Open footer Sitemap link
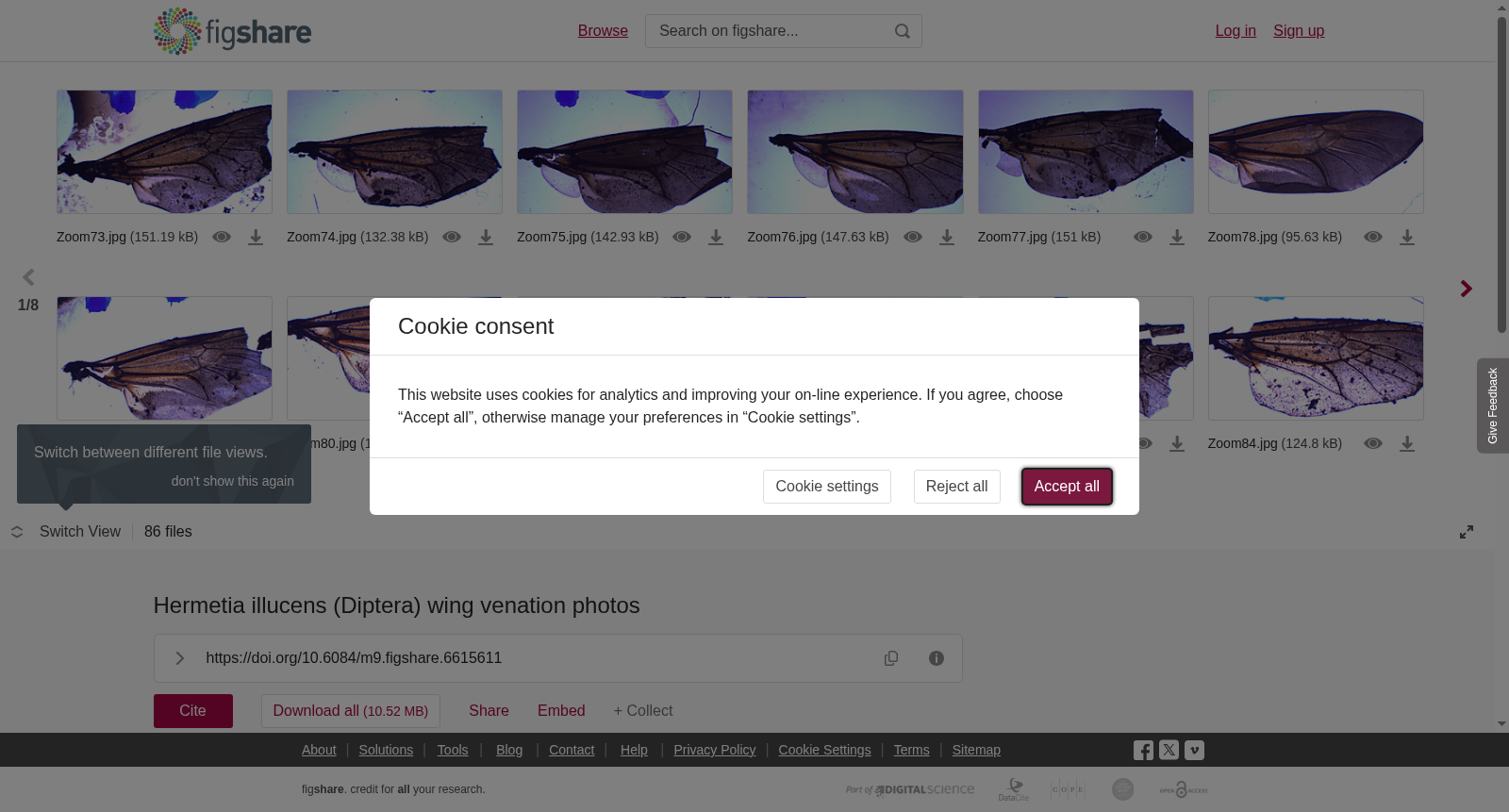The image size is (1509, 812). [976, 750]
